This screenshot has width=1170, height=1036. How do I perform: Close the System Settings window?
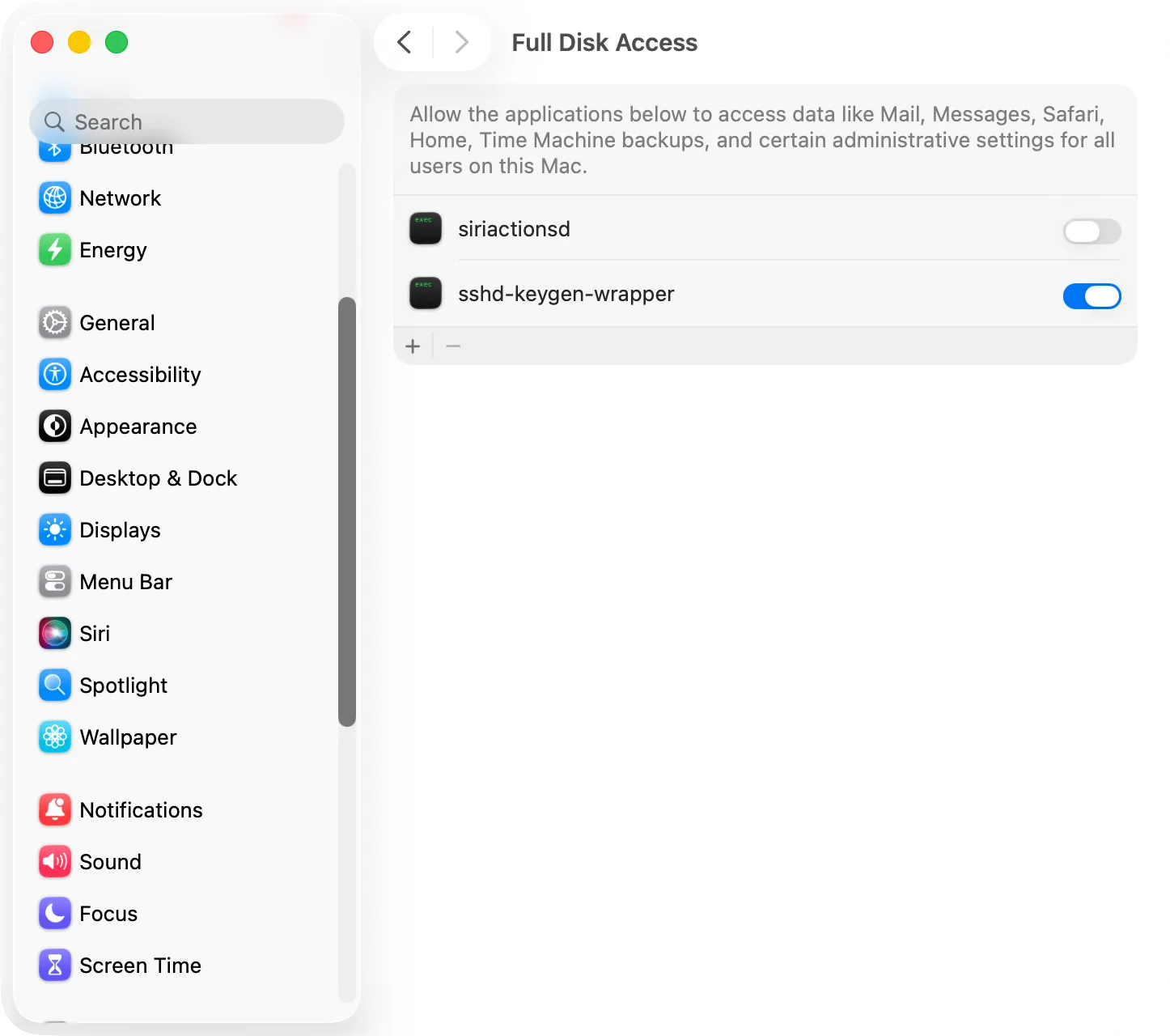[42, 42]
